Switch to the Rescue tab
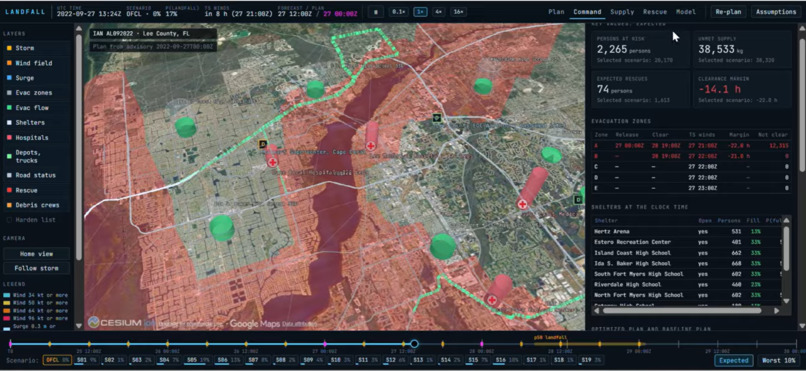The height and width of the screenshot is (371, 806). [x=655, y=12]
